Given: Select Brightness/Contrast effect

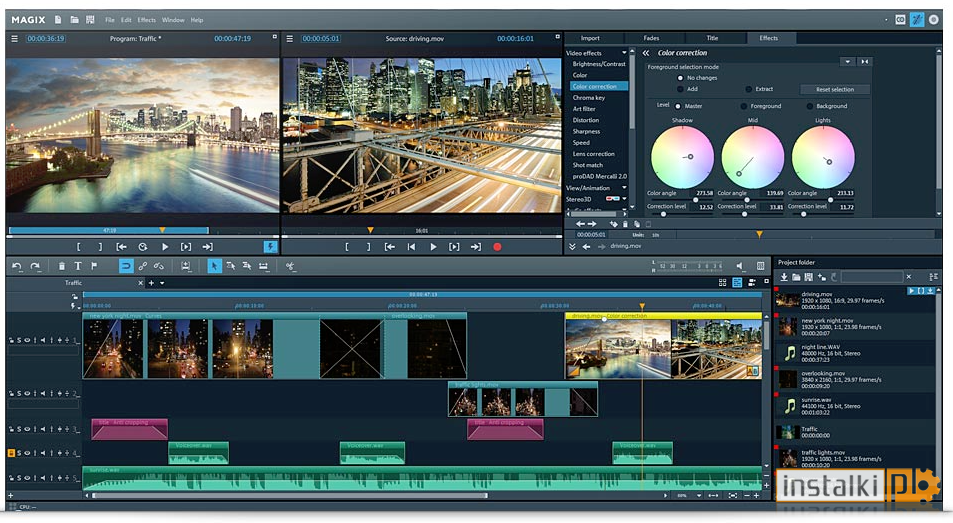Looking at the screenshot, I should pyautogui.click(x=599, y=64).
